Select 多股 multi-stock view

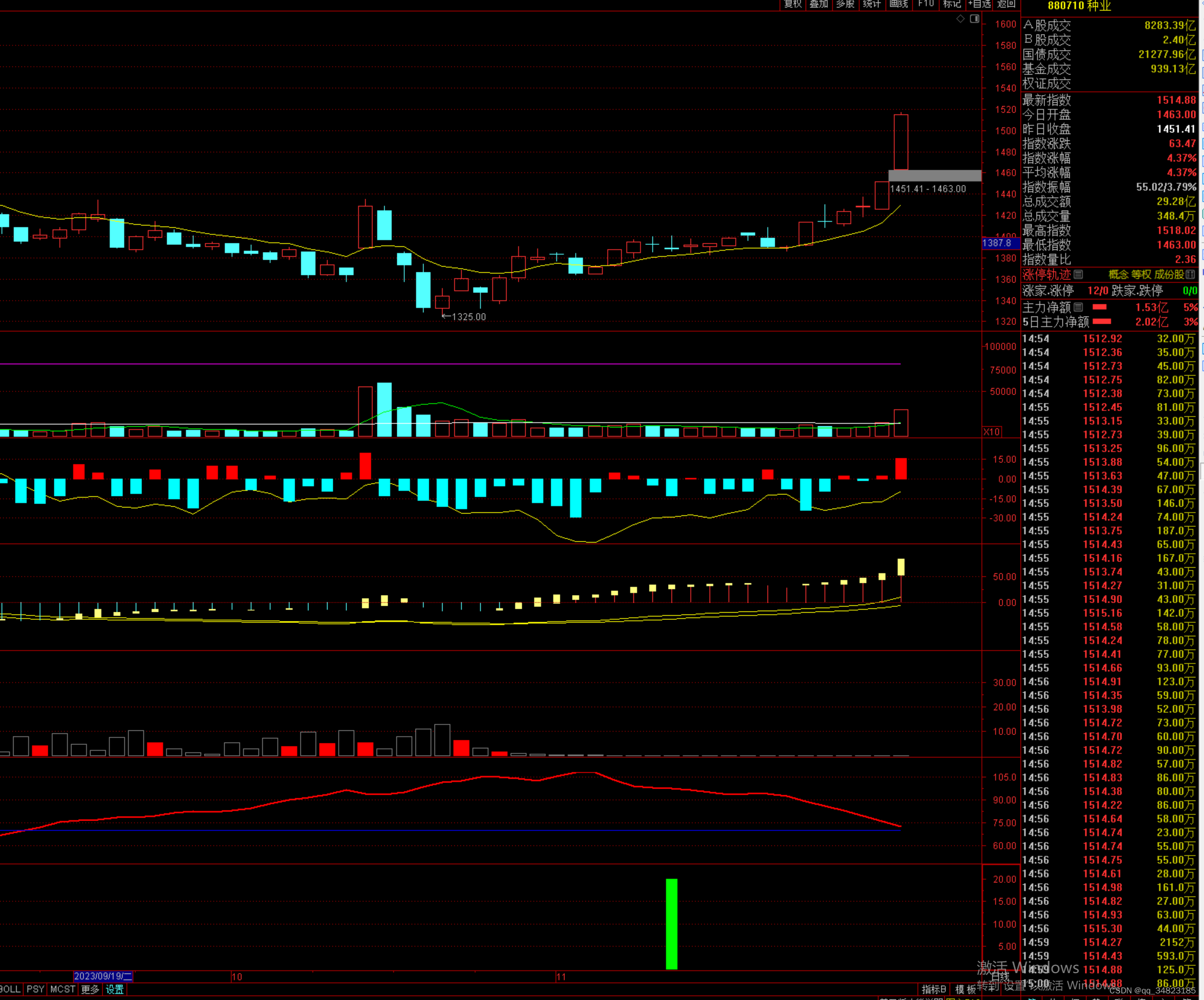[845, 4]
